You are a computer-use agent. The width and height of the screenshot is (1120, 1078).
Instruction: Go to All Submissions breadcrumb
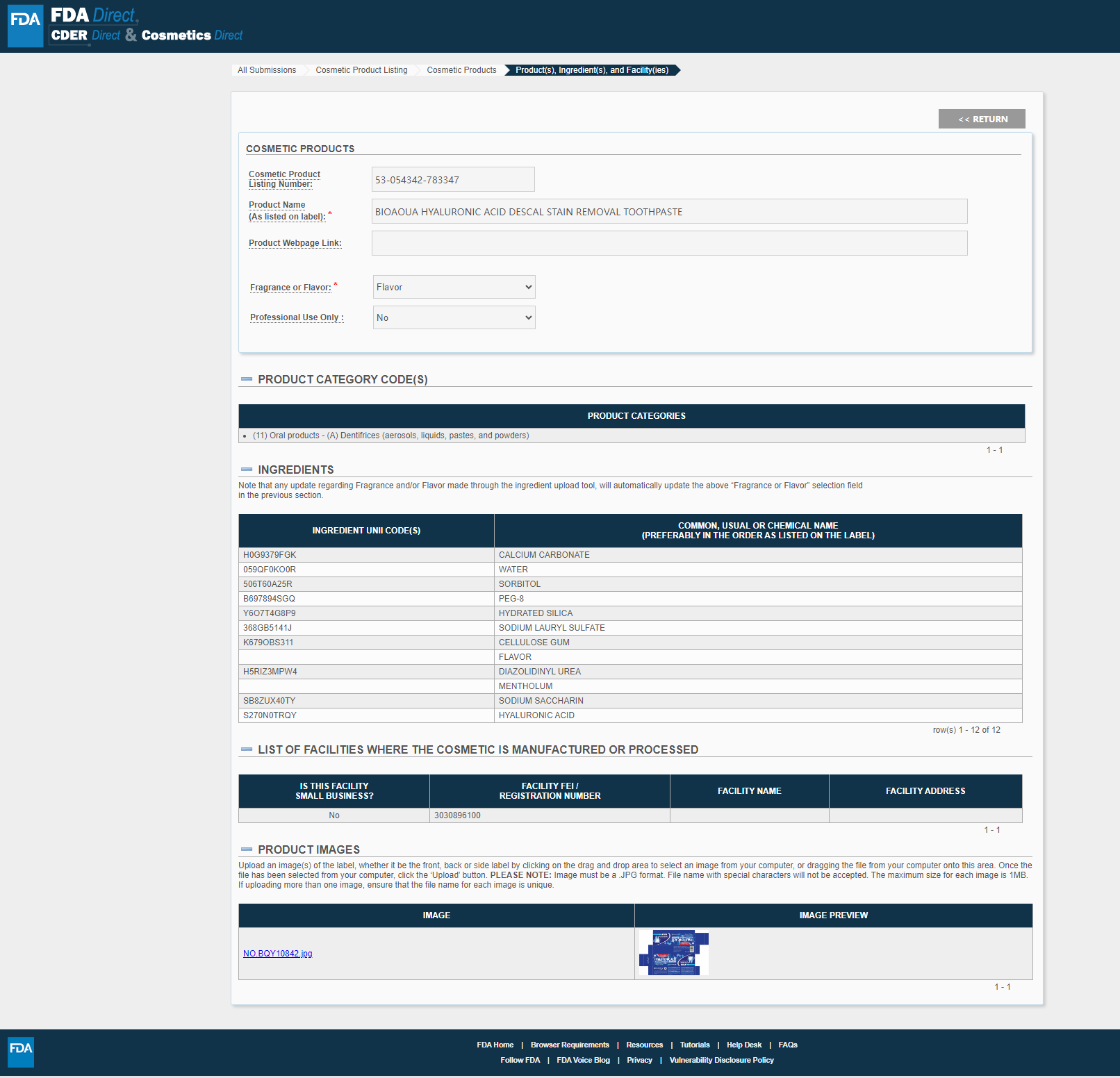pyautogui.click(x=267, y=70)
